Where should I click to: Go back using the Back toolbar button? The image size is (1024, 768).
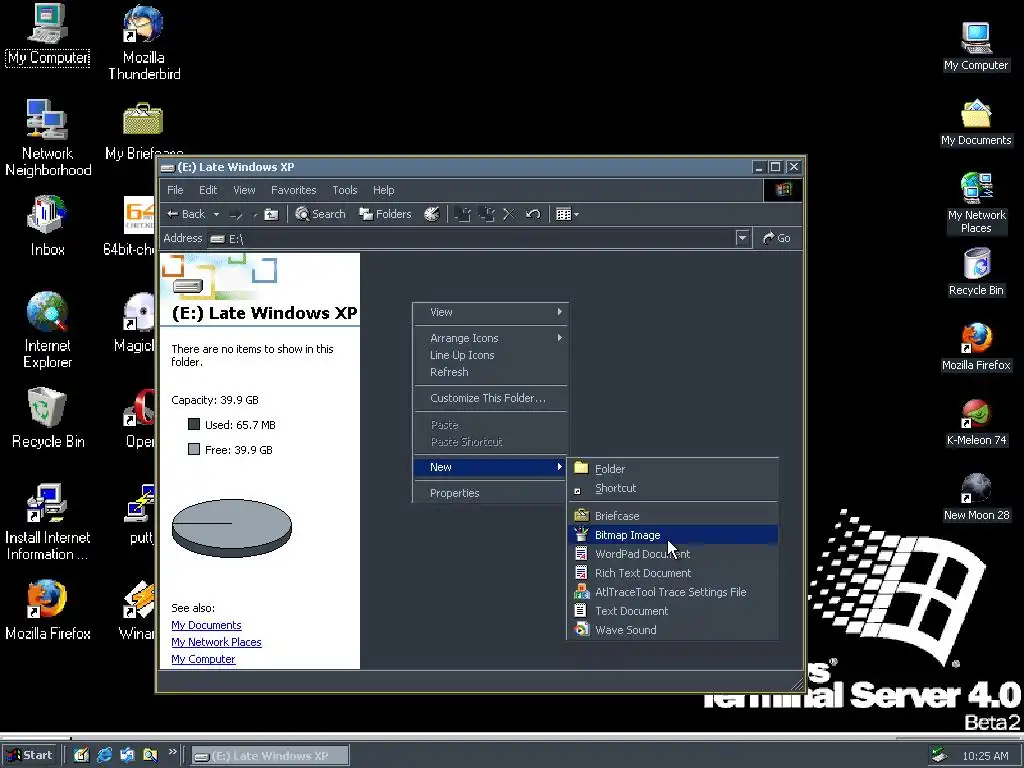(x=186, y=214)
